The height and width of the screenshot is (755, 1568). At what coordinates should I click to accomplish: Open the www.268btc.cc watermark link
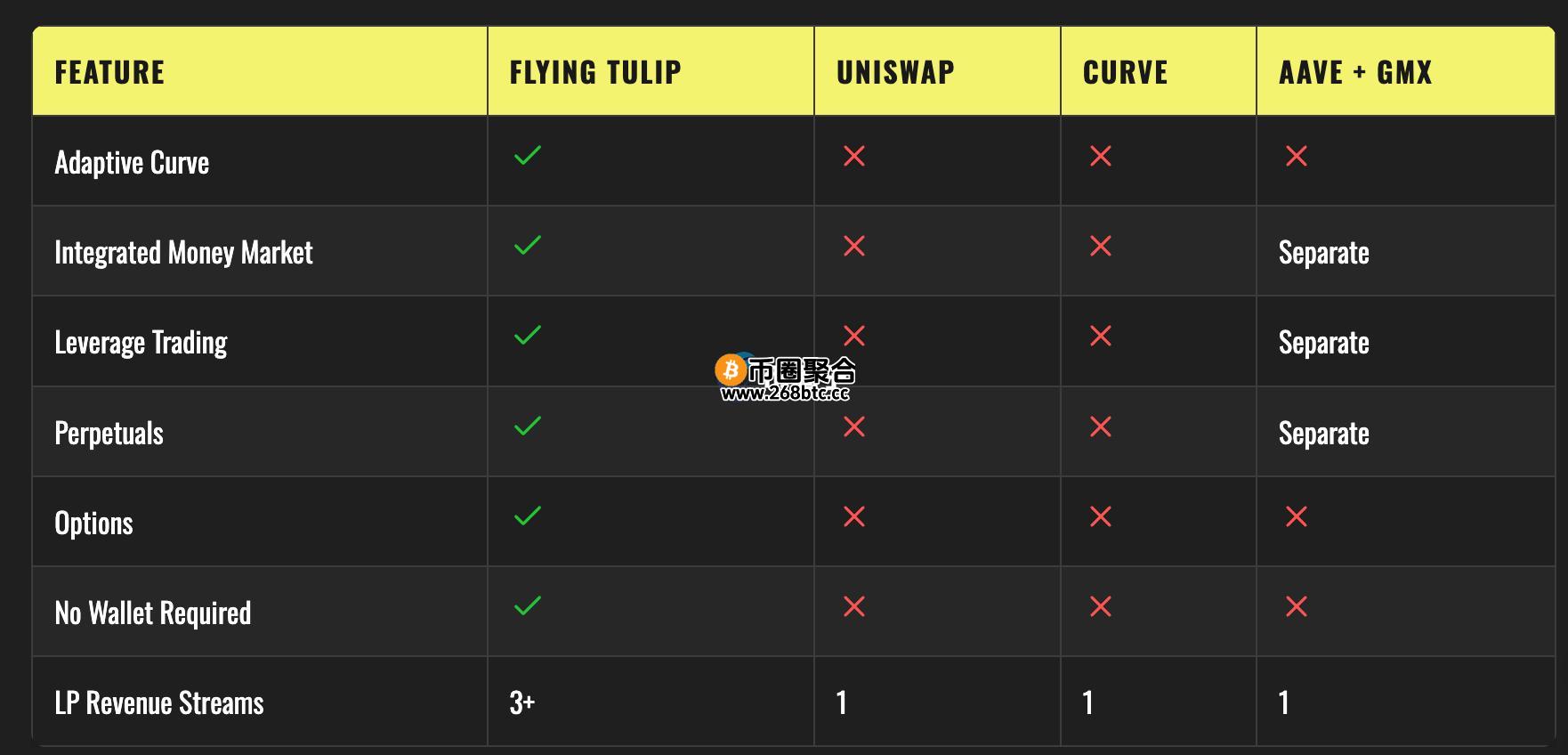coord(786,394)
